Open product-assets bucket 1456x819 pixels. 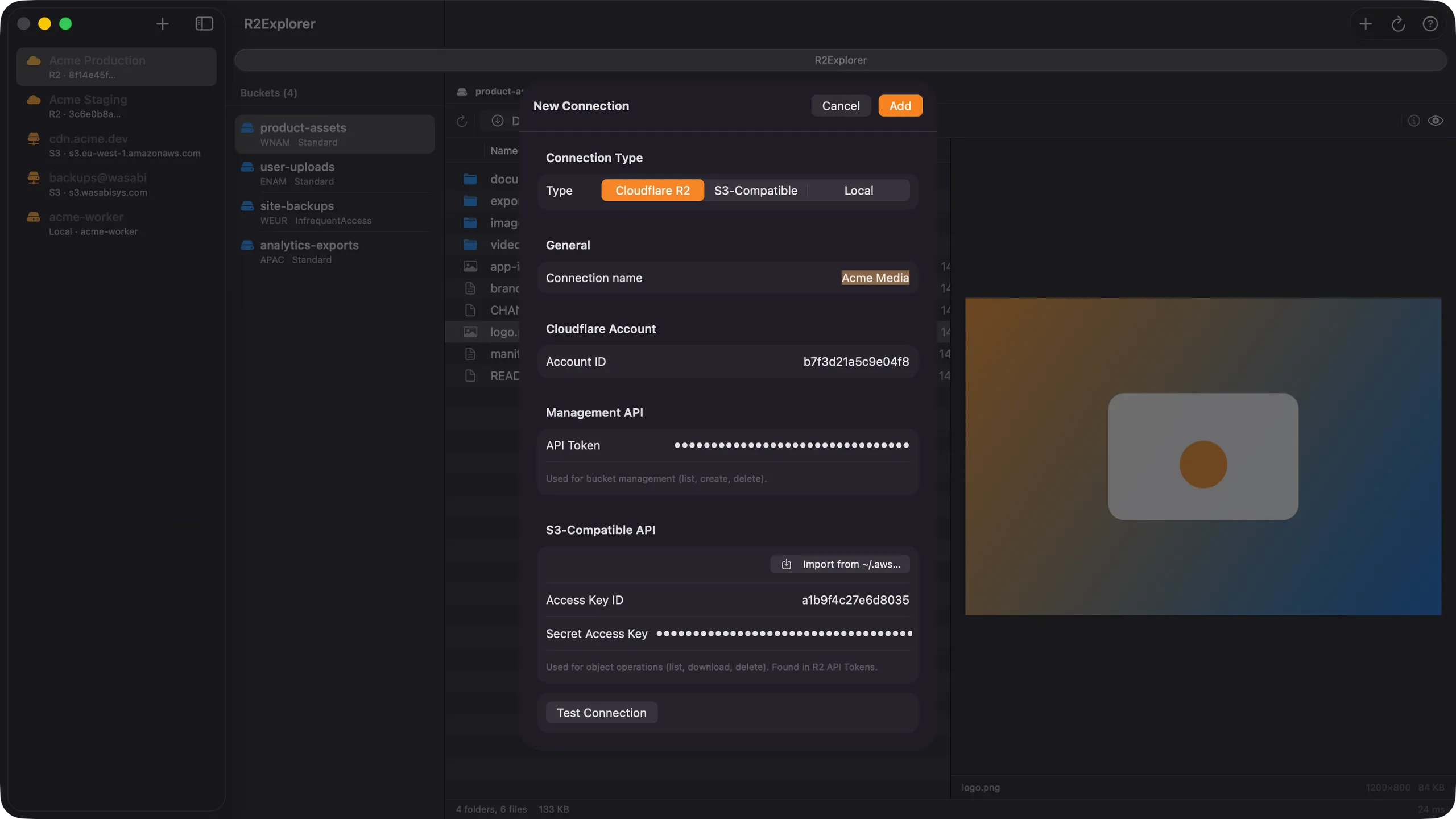335,134
